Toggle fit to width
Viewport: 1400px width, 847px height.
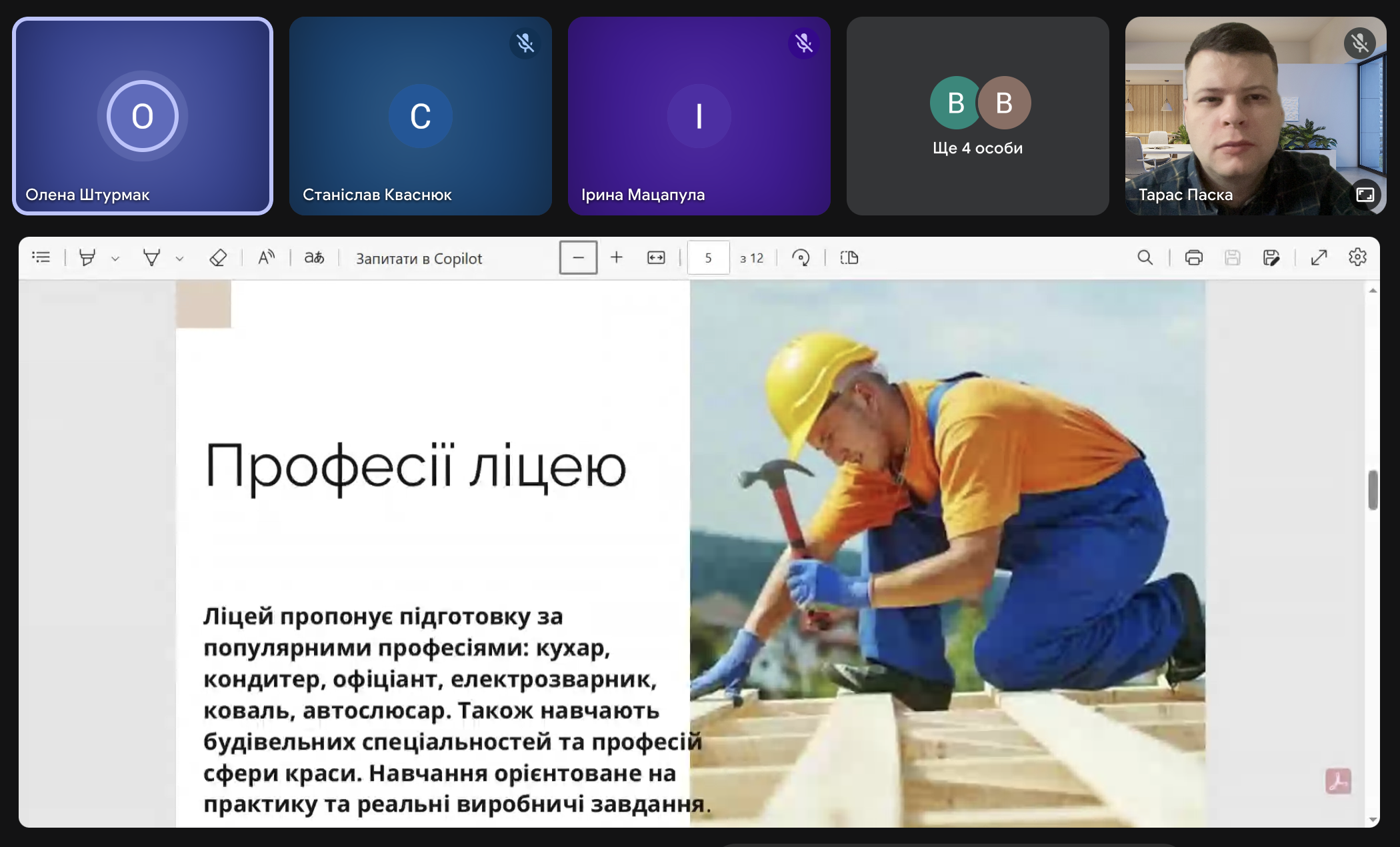tap(656, 257)
